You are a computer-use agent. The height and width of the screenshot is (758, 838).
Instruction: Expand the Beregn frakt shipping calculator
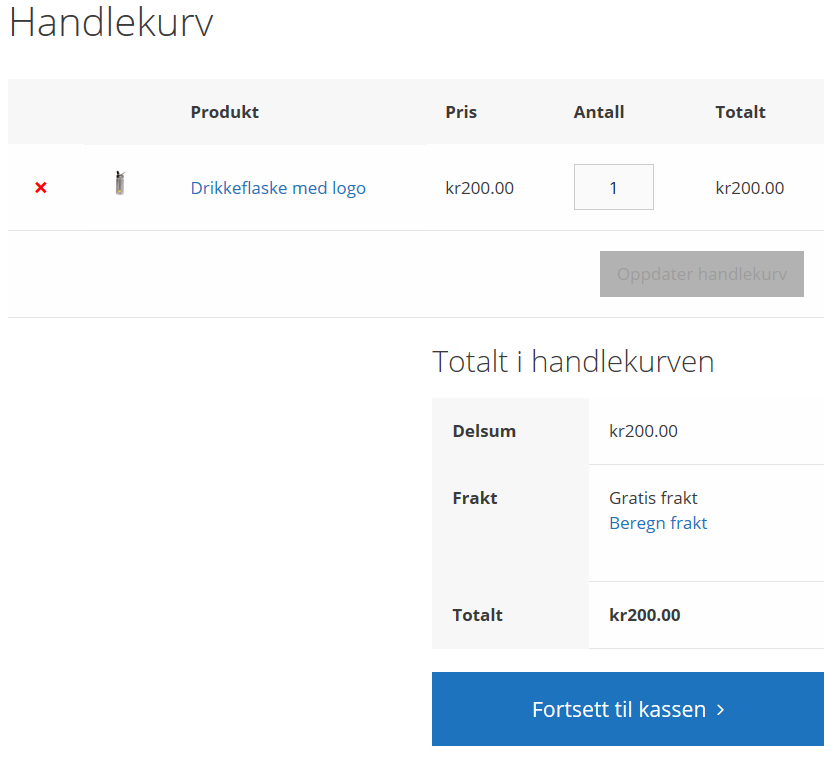658,523
